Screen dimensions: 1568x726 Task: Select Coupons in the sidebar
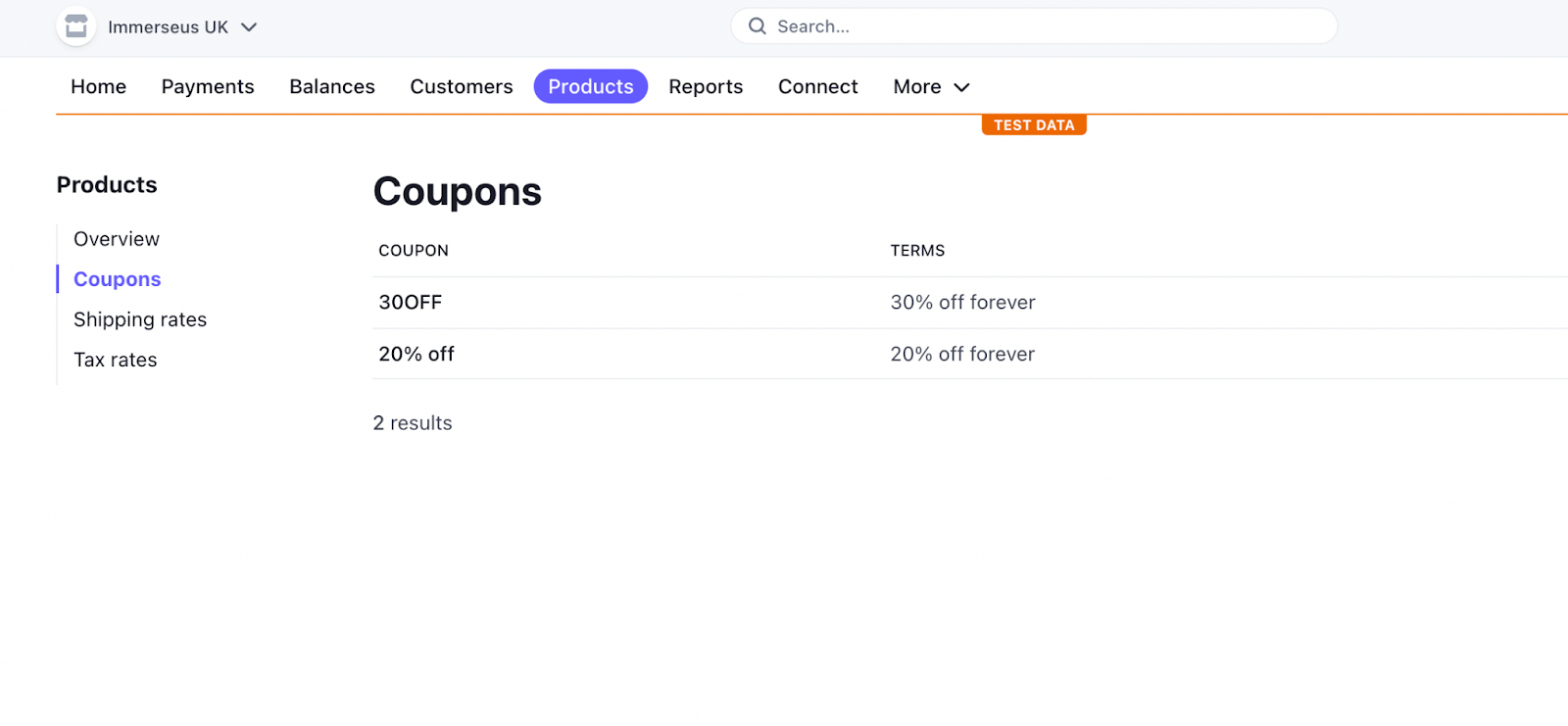118,279
